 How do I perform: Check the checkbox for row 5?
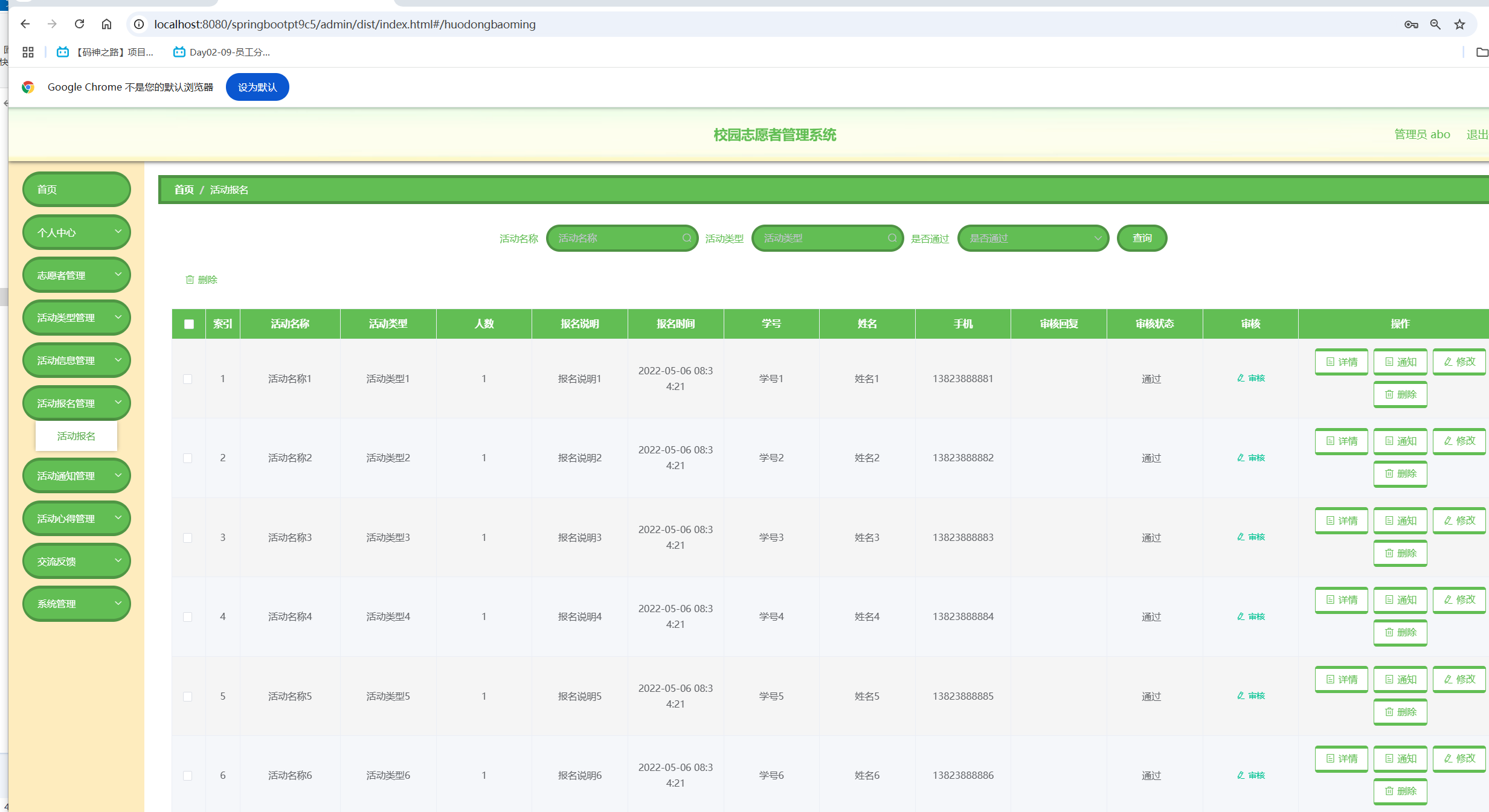click(x=188, y=697)
